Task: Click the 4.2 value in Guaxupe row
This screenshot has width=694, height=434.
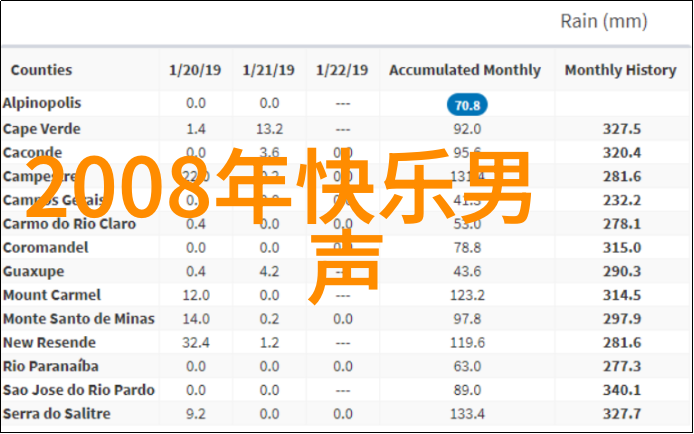Action: click(269, 272)
